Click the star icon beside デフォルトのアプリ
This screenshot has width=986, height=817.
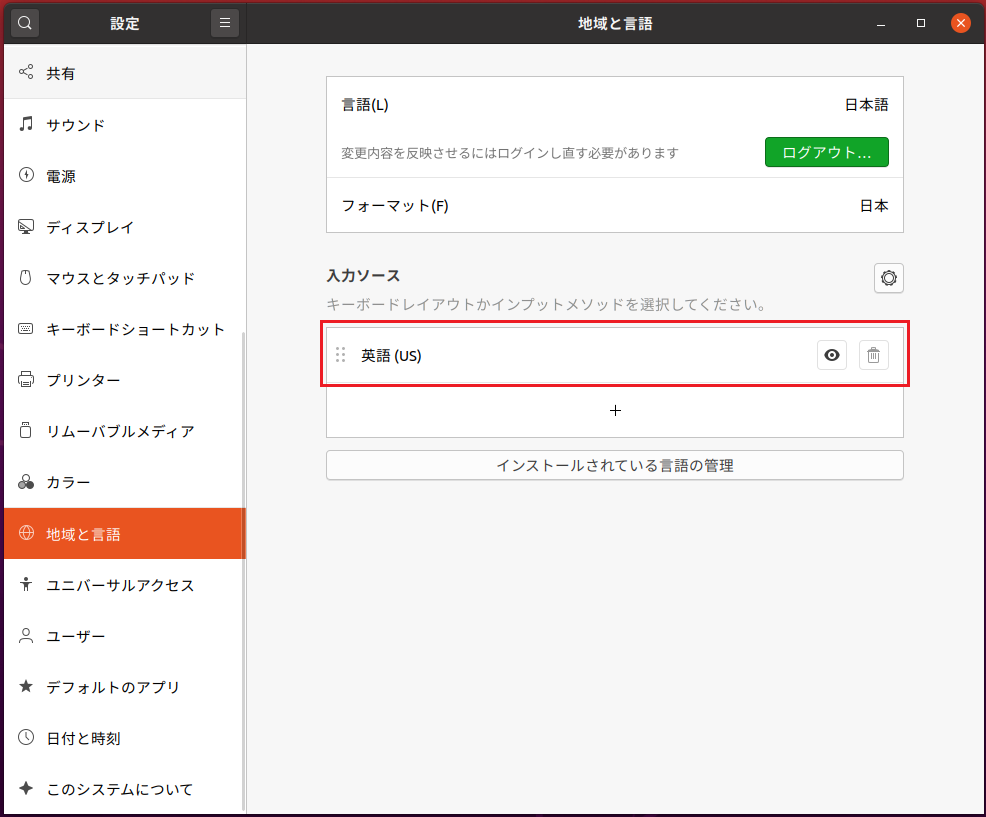tap(26, 686)
